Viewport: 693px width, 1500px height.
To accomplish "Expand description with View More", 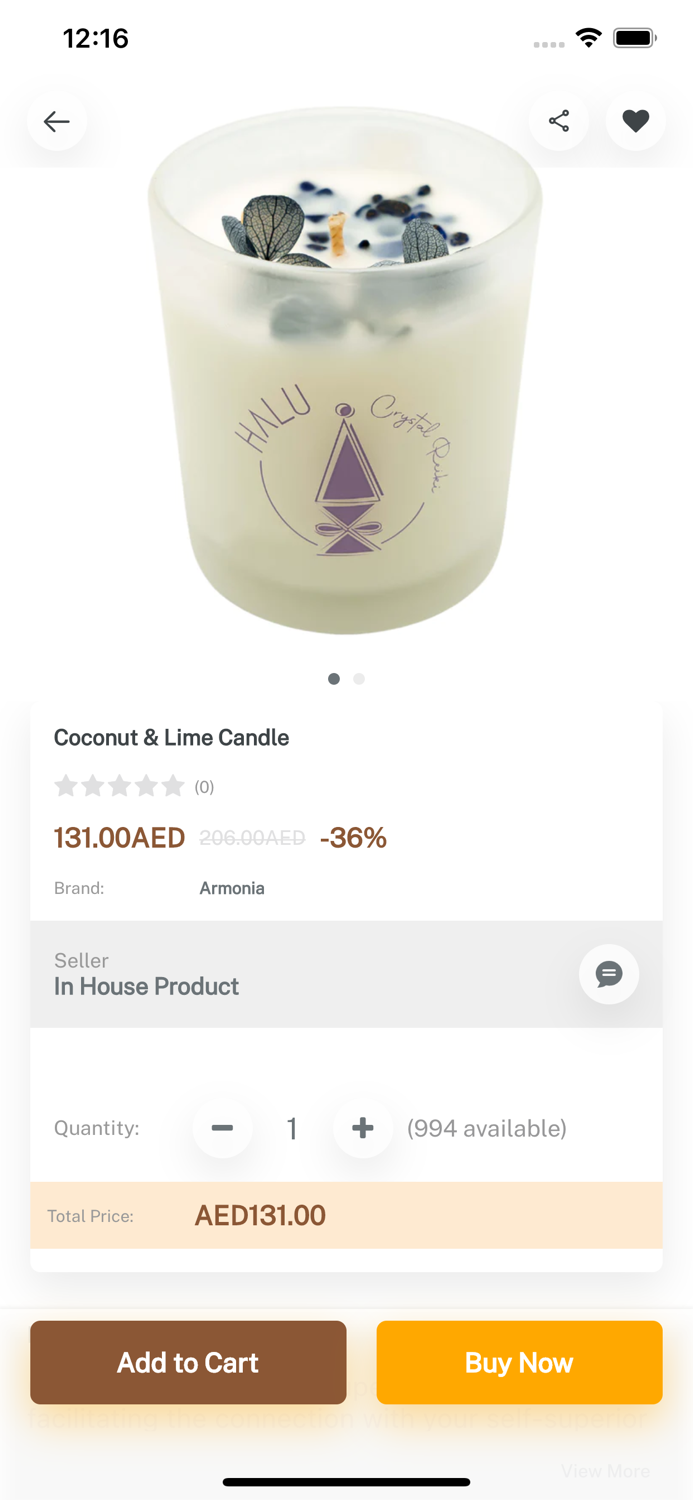I will [605, 1471].
